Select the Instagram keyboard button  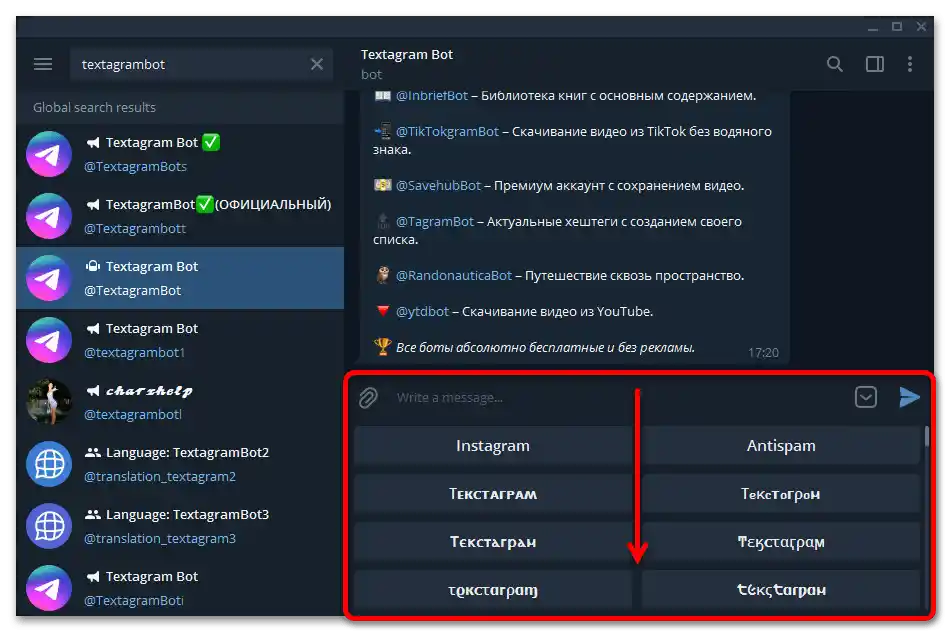click(493, 446)
